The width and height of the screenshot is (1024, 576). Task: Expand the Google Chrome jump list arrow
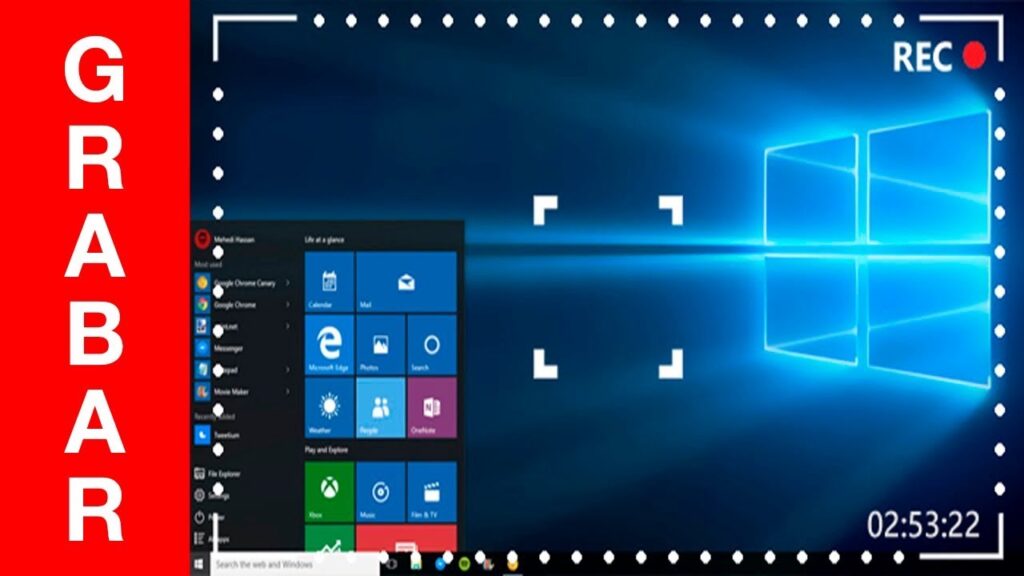pyautogui.click(x=287, y=305)
